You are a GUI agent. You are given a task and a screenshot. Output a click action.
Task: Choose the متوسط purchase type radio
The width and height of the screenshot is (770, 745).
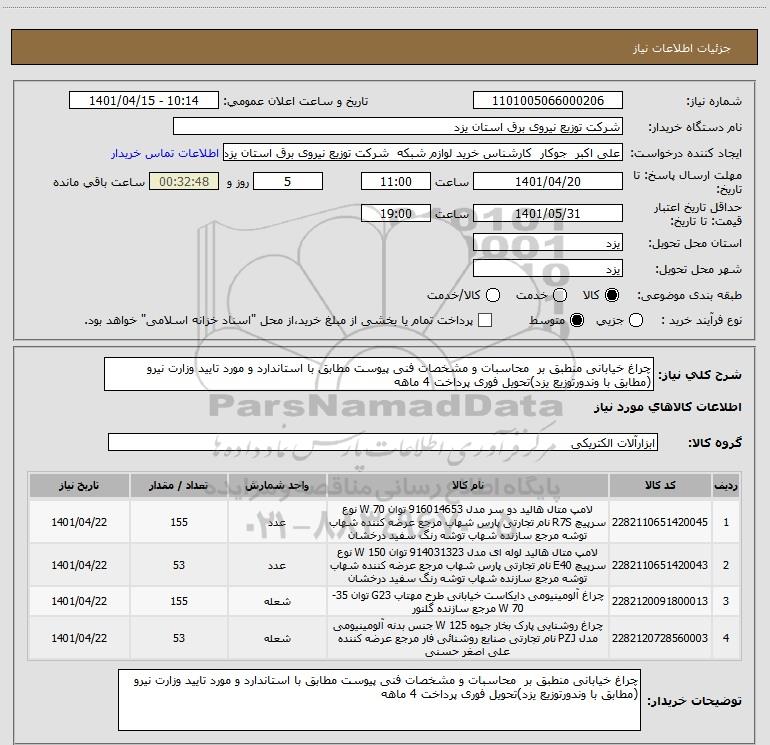pyautogui.click(x=577, y=321)
